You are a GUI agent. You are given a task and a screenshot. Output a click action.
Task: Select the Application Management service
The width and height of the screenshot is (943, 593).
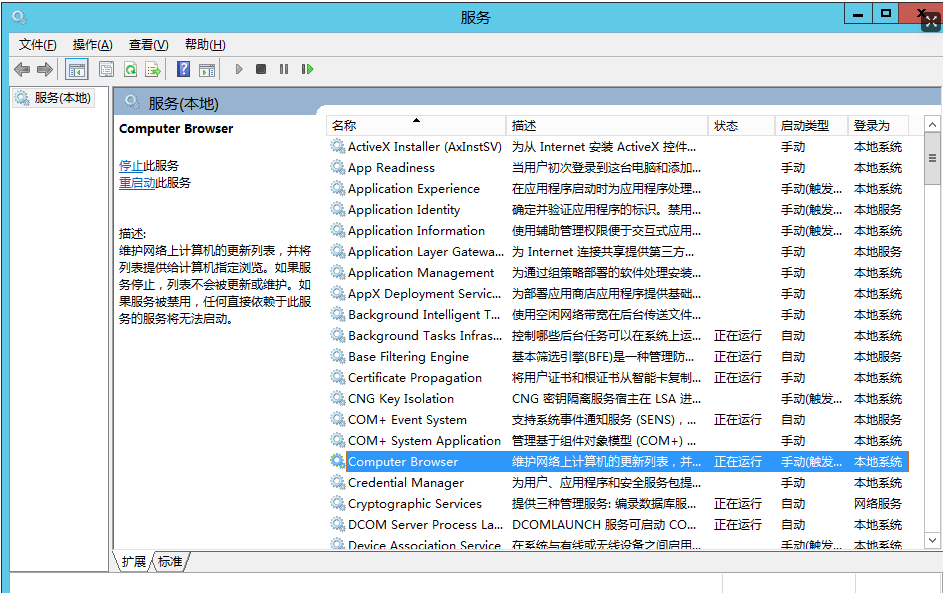(618, 272)
